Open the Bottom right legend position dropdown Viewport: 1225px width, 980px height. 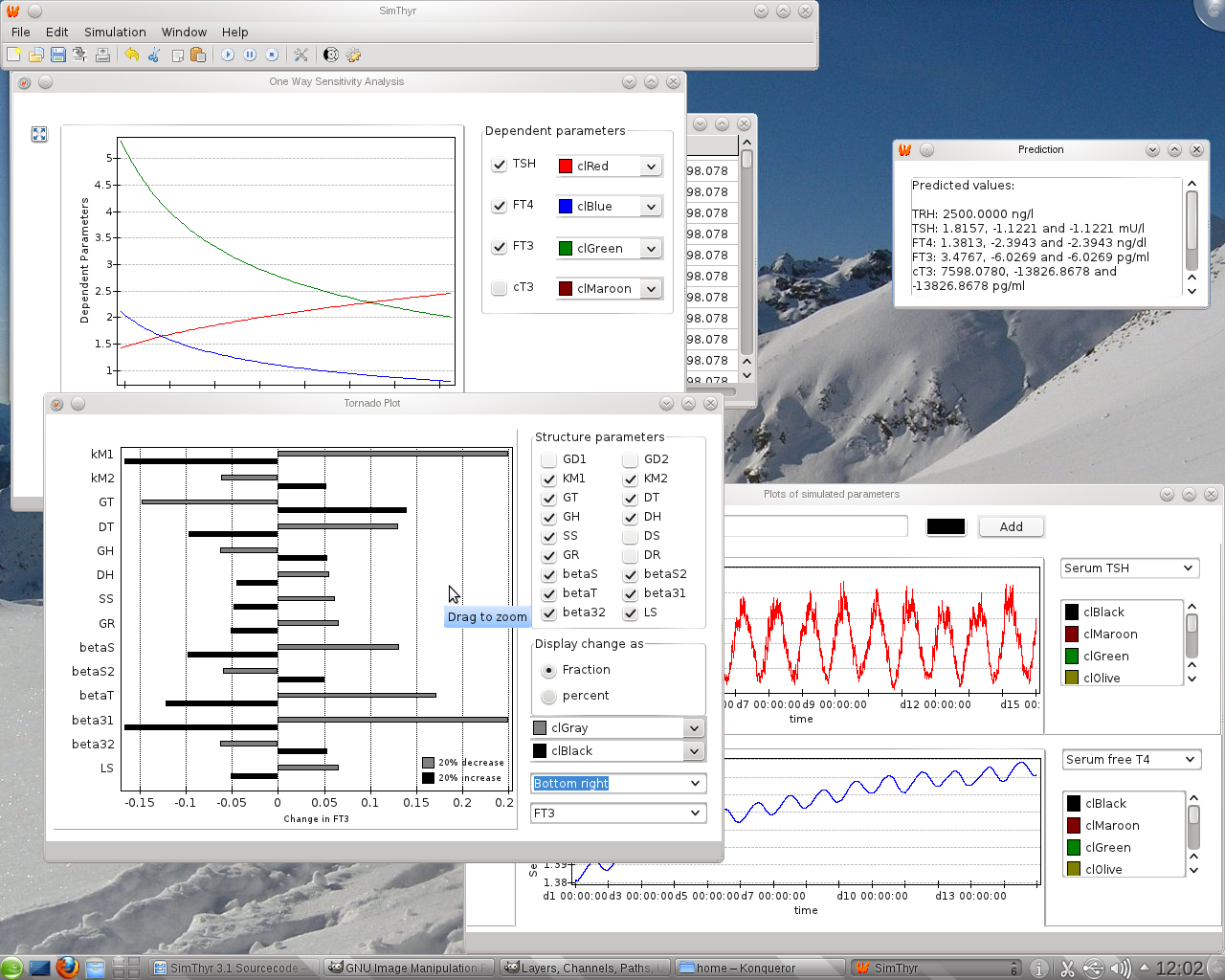point(617,783)
